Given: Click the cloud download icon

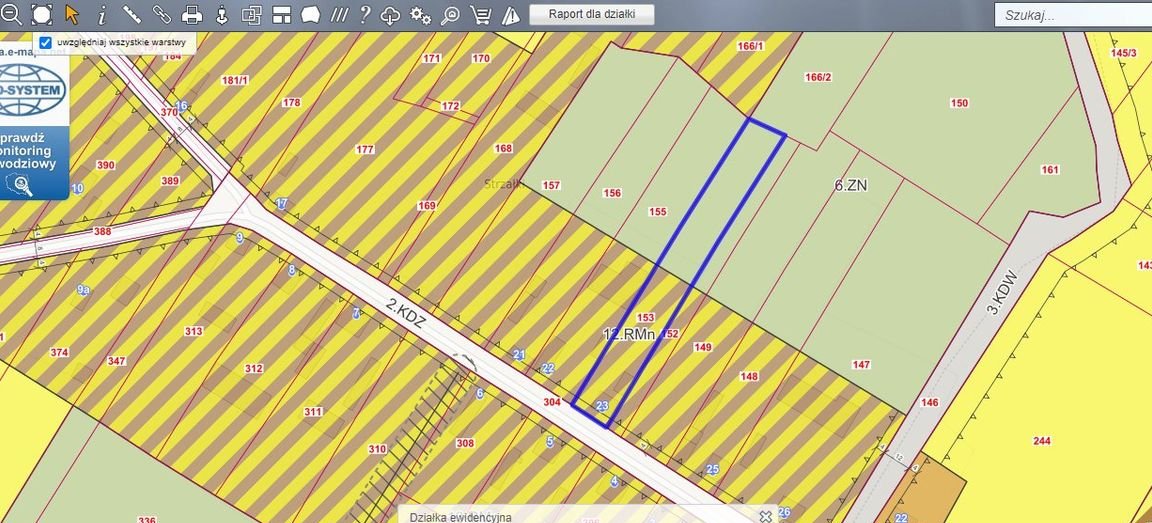Looking at the screenshot, I should [392, 15].
